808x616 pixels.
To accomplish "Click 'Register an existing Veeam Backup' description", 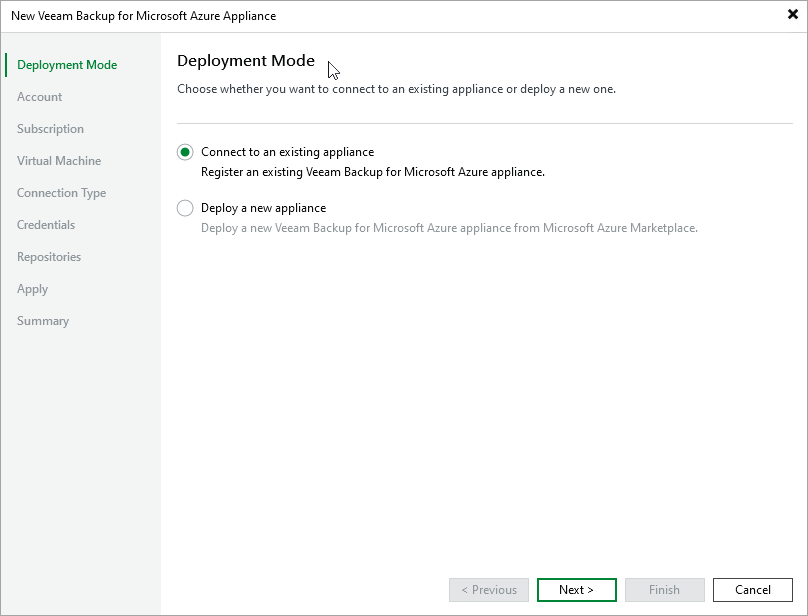I will pos(373,172).
